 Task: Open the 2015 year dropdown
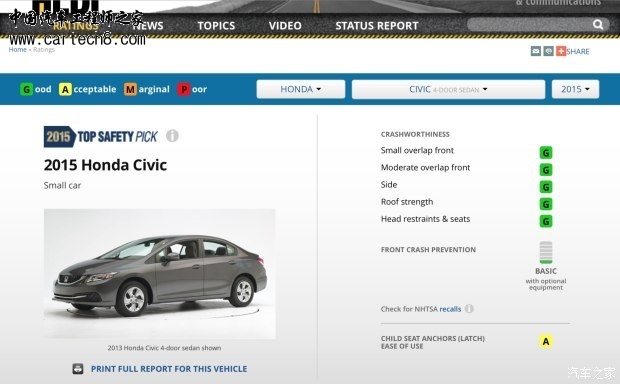coord(575,89)
